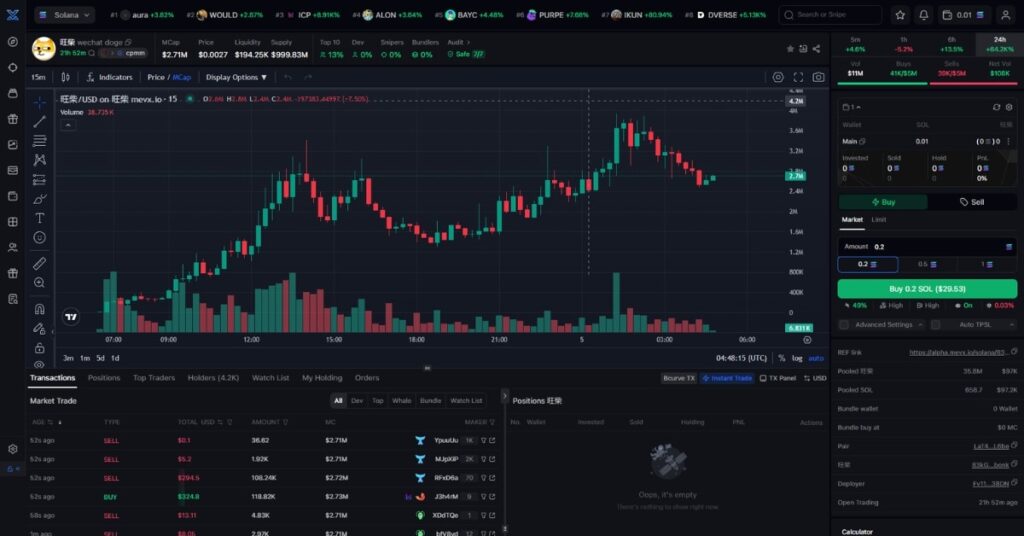This screenshot has width=1024, height=536.
Task: Toggle the Buy mode in the trade panel
Action: [883, 202]
